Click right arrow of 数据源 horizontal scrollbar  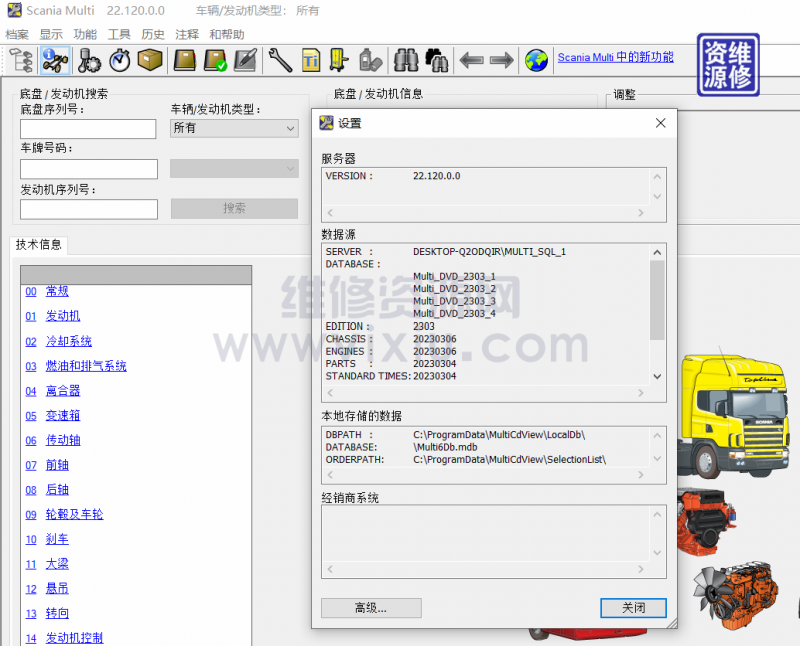641,393
